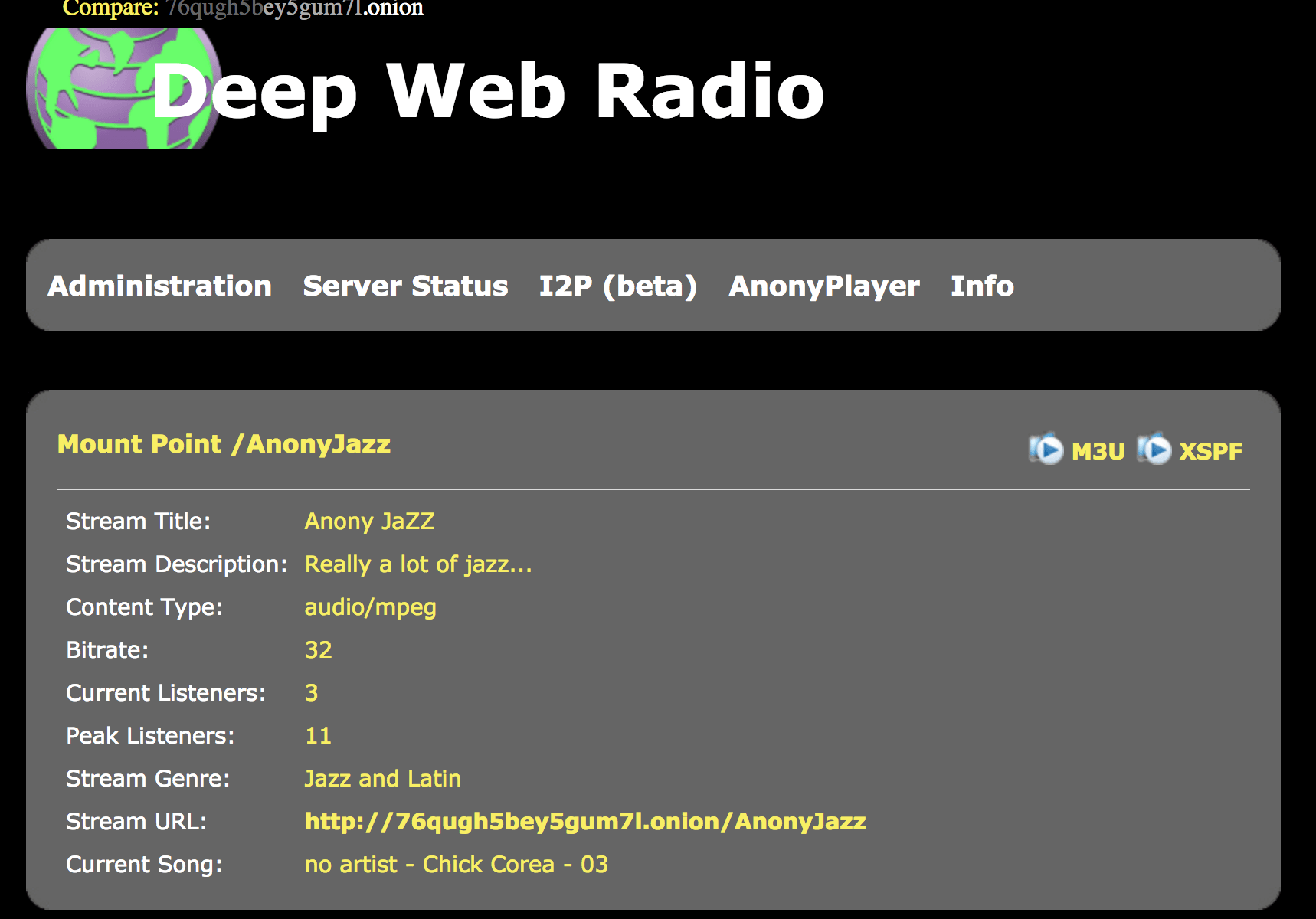Click the play icon beside M3U
The height and width of the screenshot is (919, 1316).
pyautogui.click(x=1046, y=450)
